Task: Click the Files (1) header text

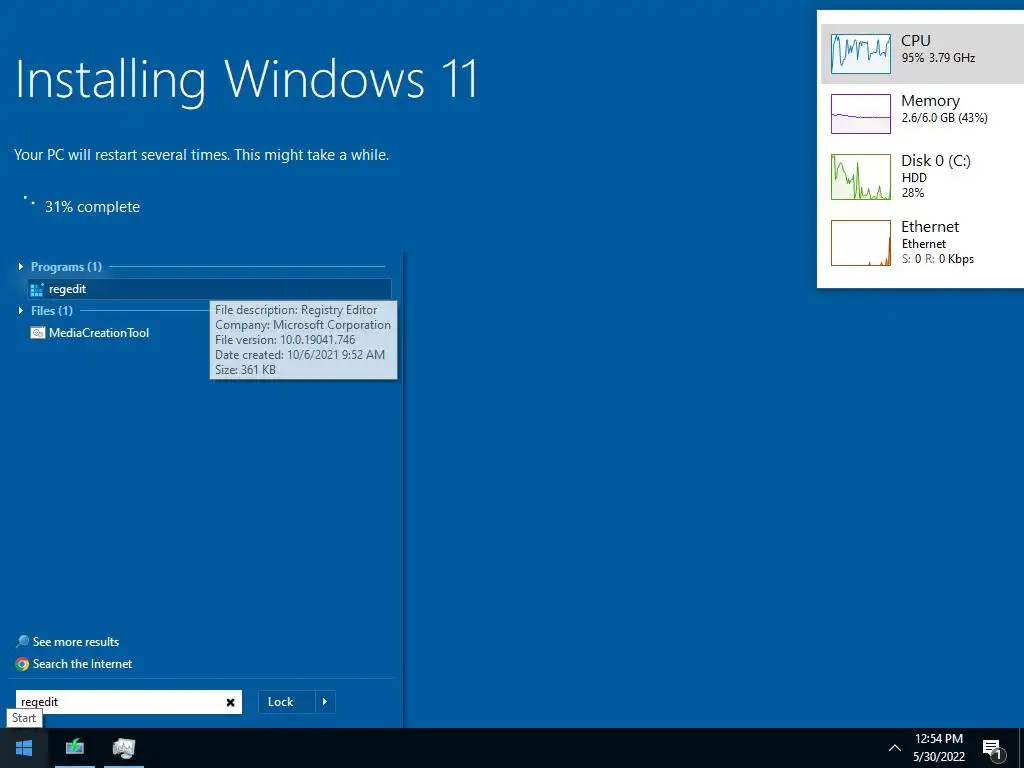Action: [x=52, y=310]
